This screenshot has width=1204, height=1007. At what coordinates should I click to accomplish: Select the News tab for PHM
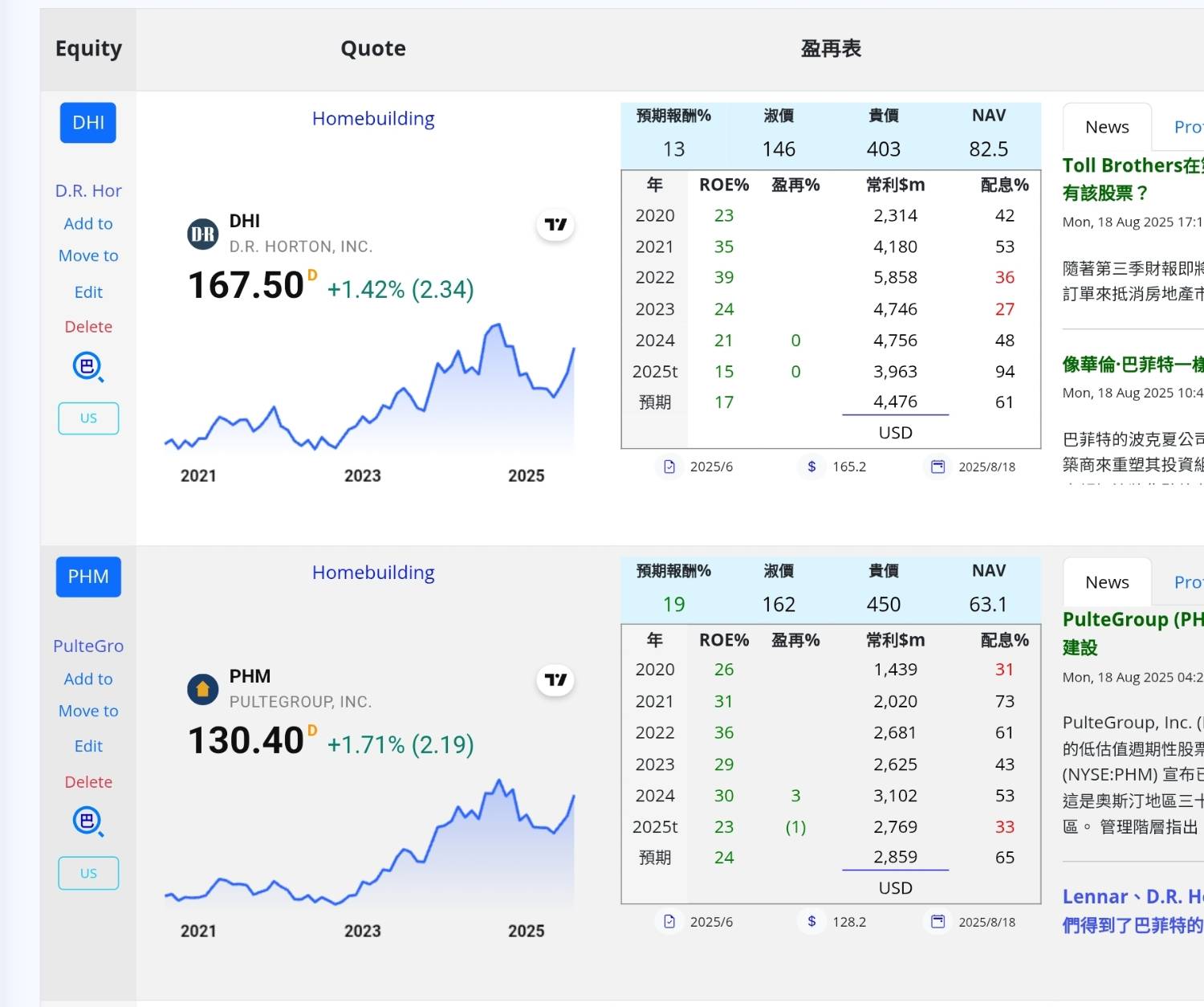tap(1107, 582)
